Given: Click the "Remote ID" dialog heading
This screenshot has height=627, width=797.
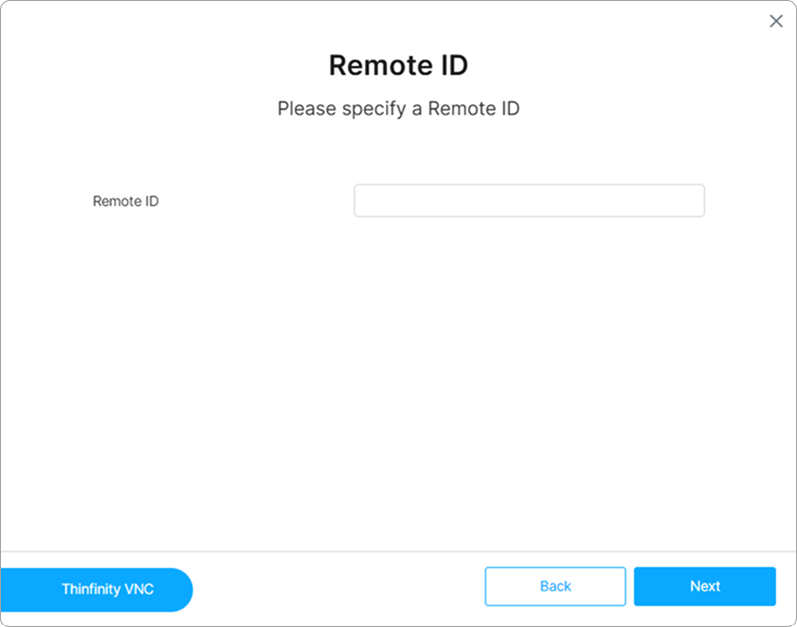Looking at the screenshot, I should [x=398, y=65].
